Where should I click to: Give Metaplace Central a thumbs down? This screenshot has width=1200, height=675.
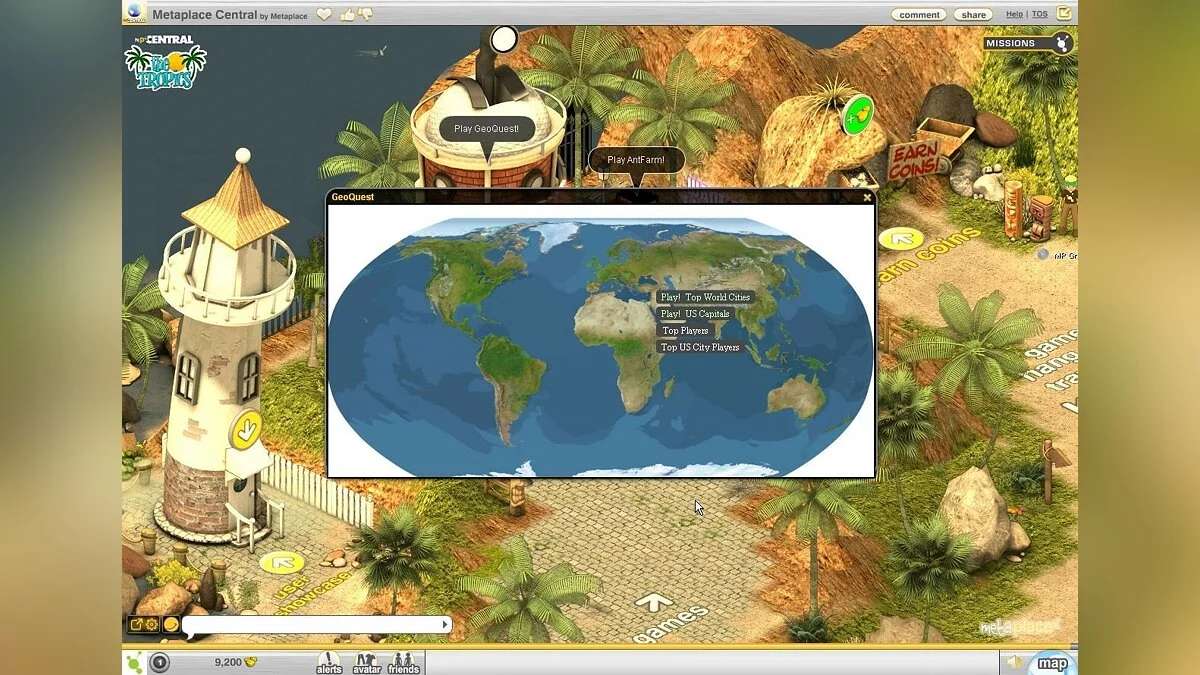coord(365,14)
